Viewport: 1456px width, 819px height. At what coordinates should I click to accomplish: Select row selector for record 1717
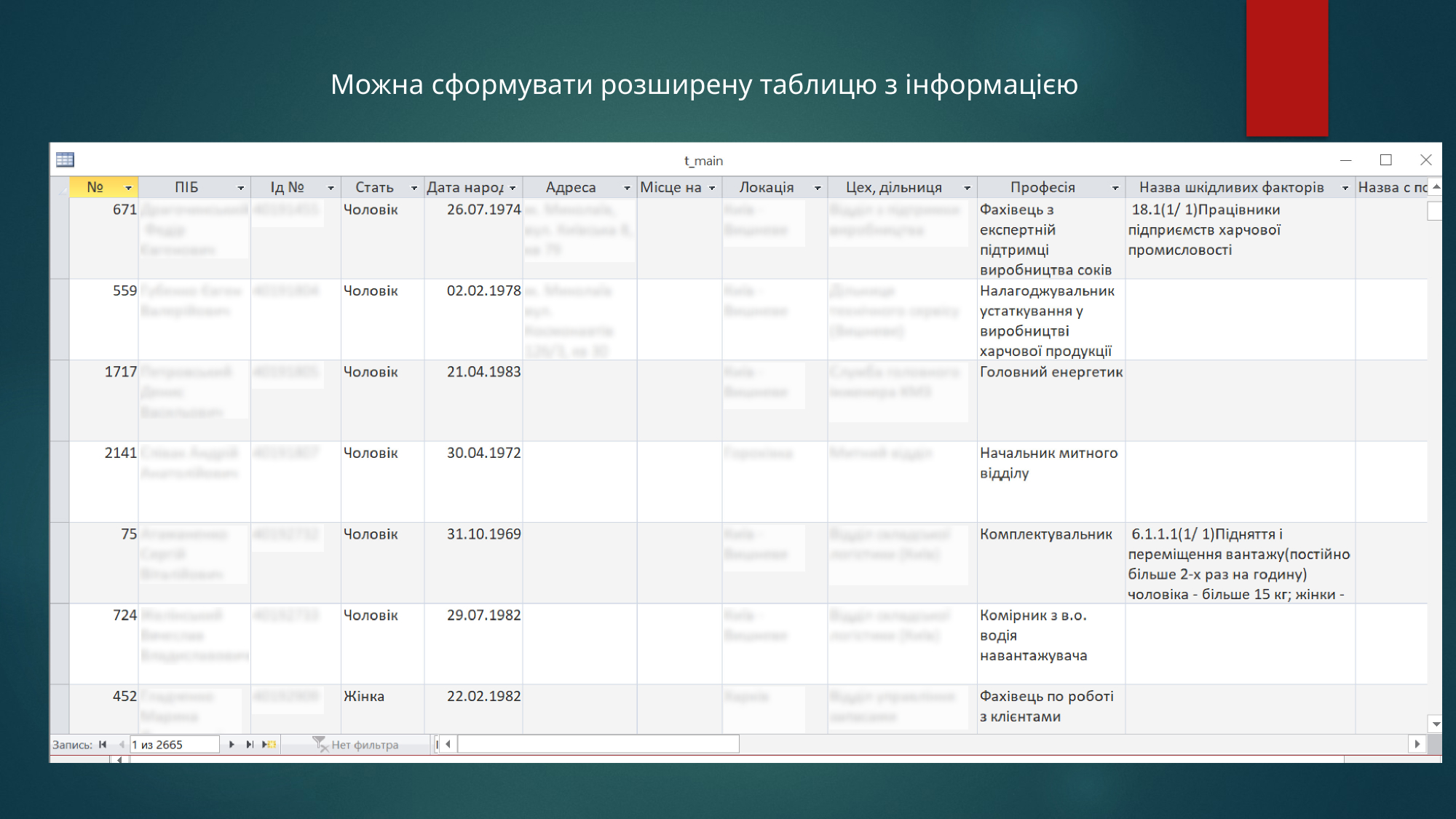[x=60, y=400]
